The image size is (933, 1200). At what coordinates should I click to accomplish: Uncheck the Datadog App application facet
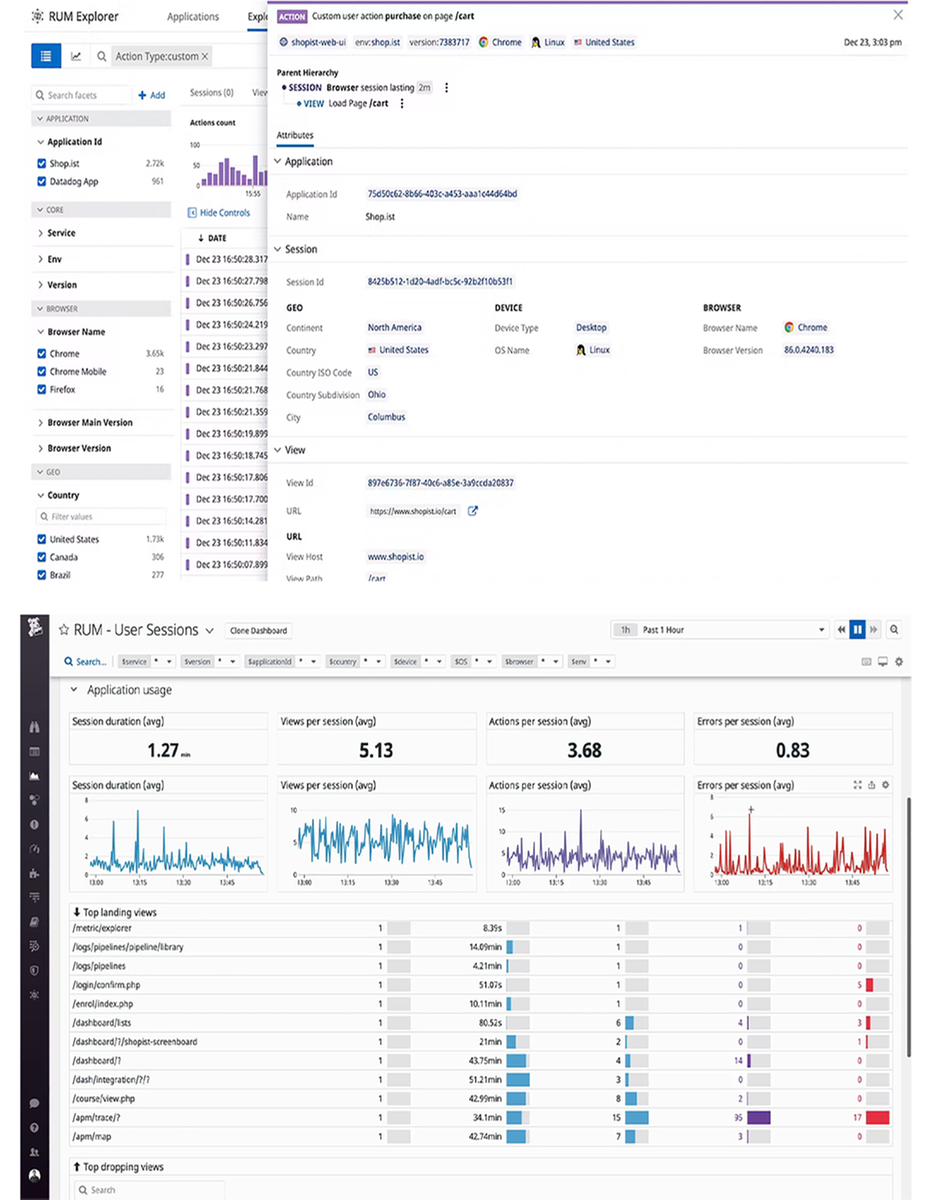[42, 182]
